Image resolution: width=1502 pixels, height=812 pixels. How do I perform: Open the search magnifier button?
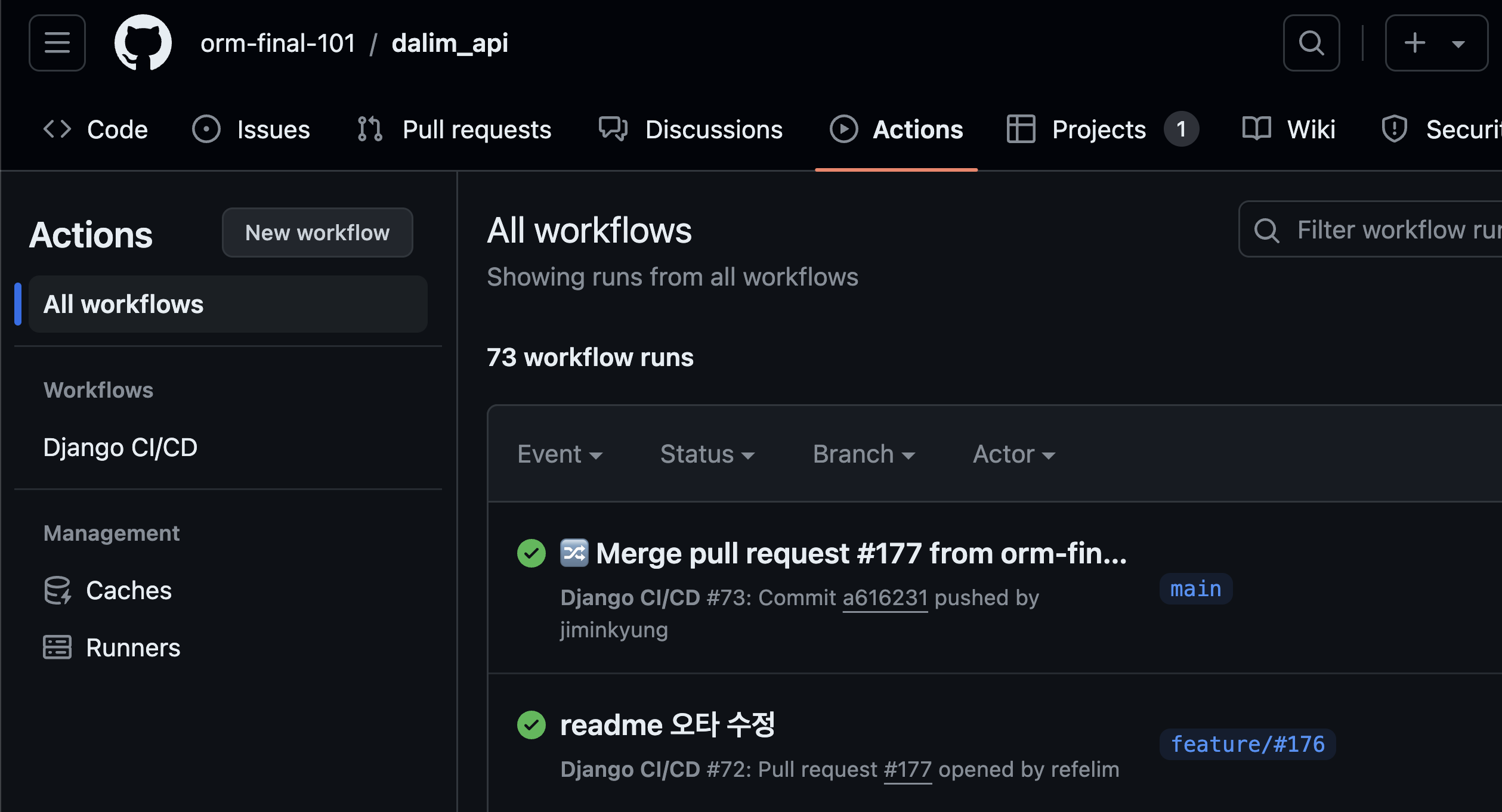[1311, 43]
